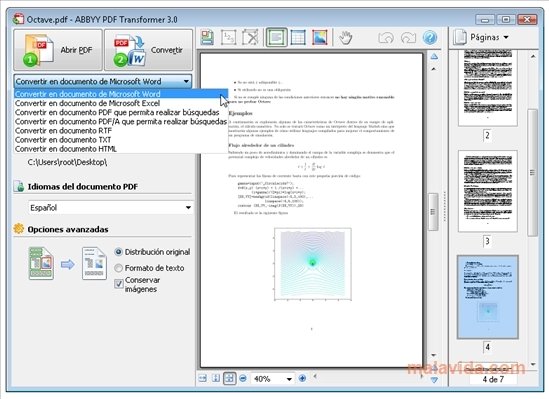Collapse the conversion format dropdown

[x=186, y=81]
